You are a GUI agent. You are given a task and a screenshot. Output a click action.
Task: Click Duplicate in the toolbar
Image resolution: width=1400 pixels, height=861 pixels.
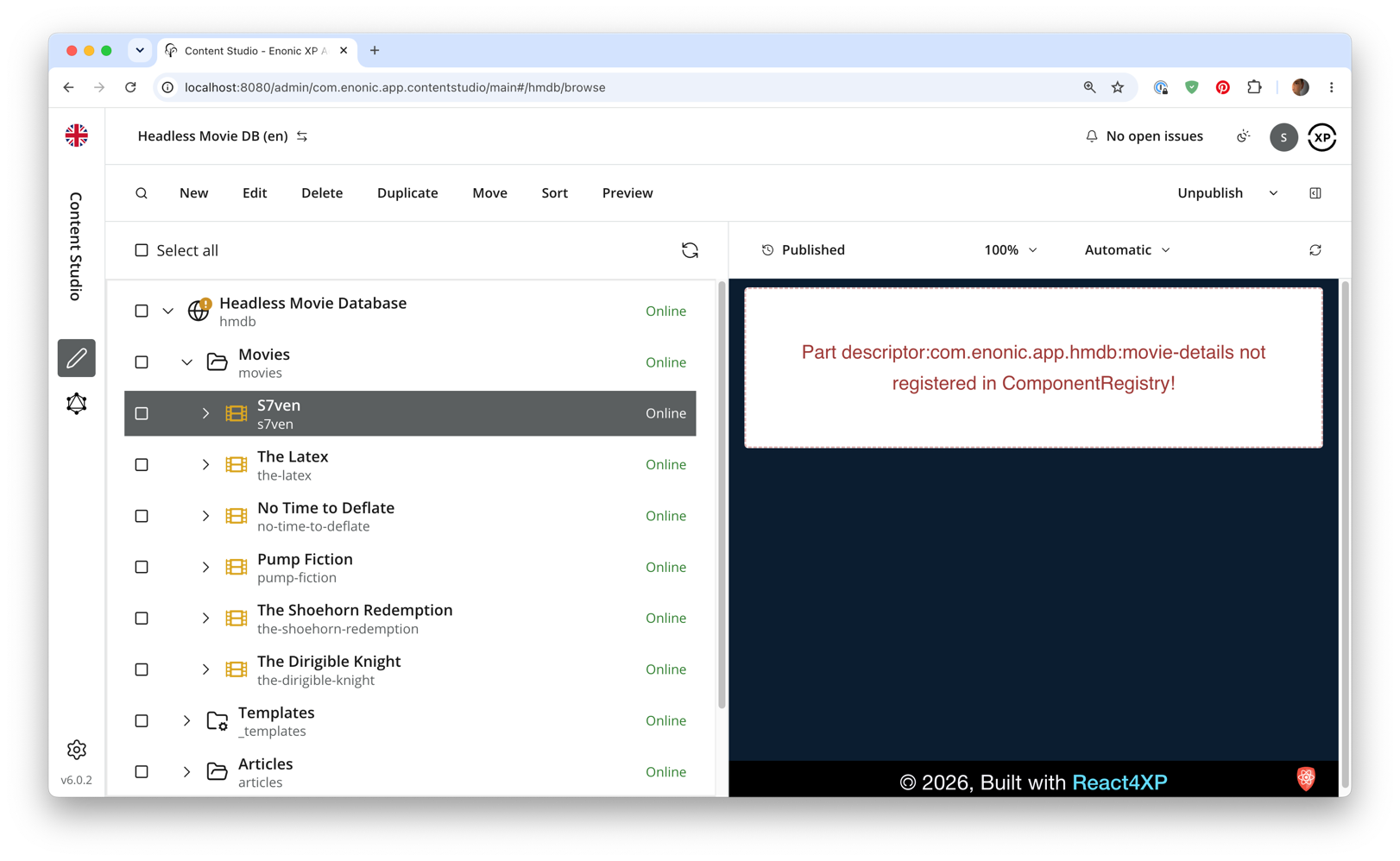[x=407, y=193]
